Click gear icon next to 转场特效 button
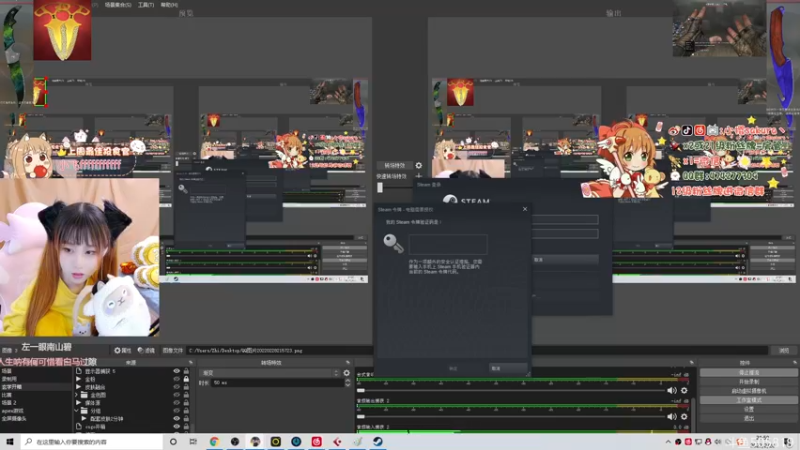This screenshot has height=450, width=800. tap(418, 165)
